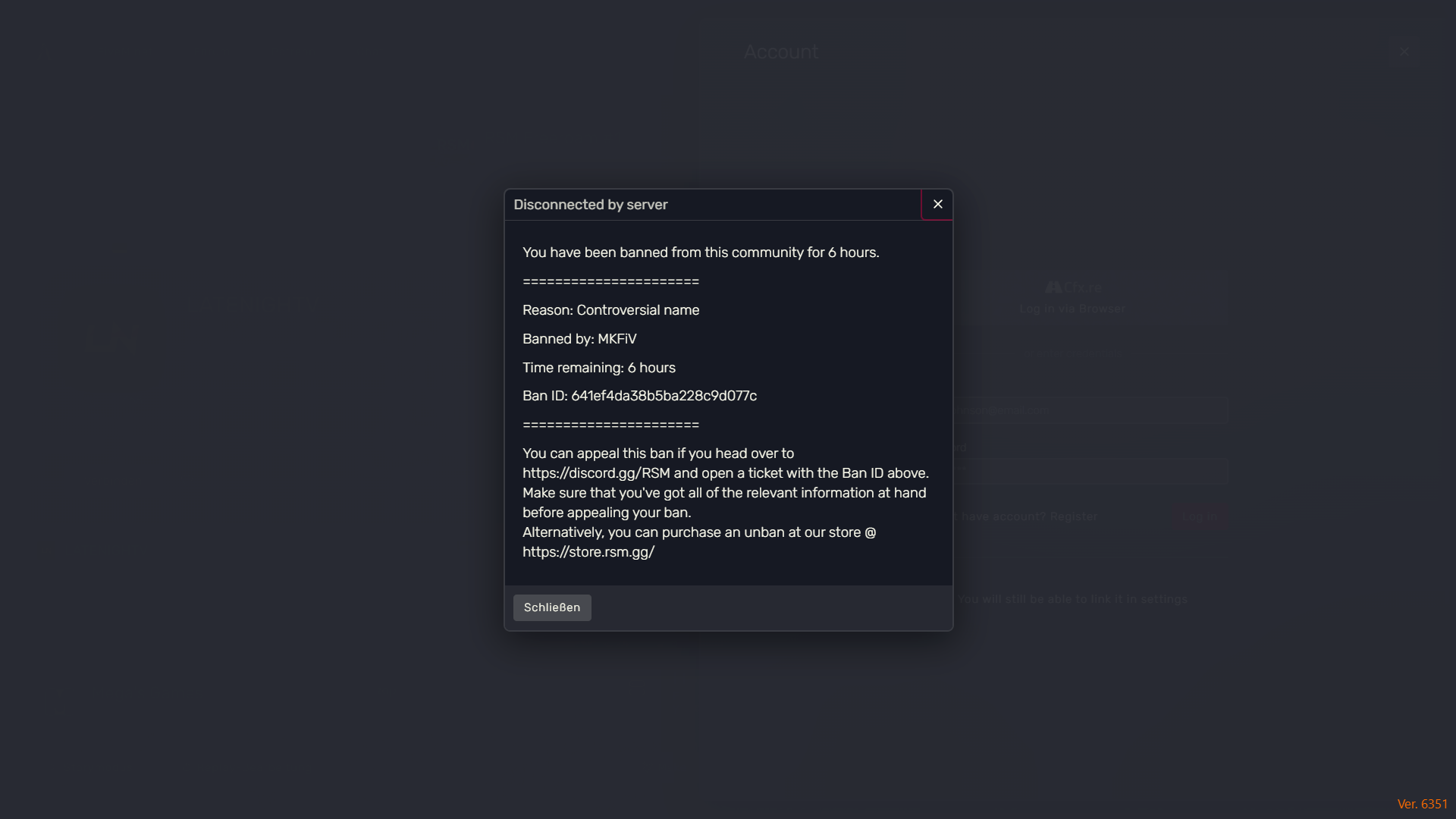Click the Time remaining: 6 hours line
1456x819 pixels.
click(598, 368)
